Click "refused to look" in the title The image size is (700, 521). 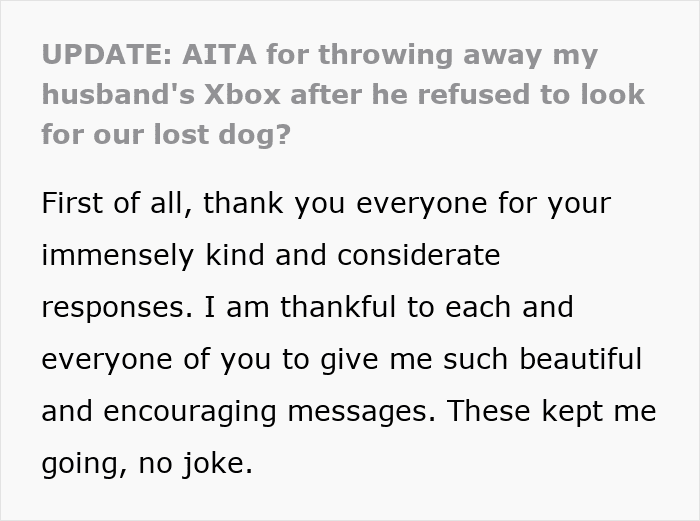[x=540, y=95]
